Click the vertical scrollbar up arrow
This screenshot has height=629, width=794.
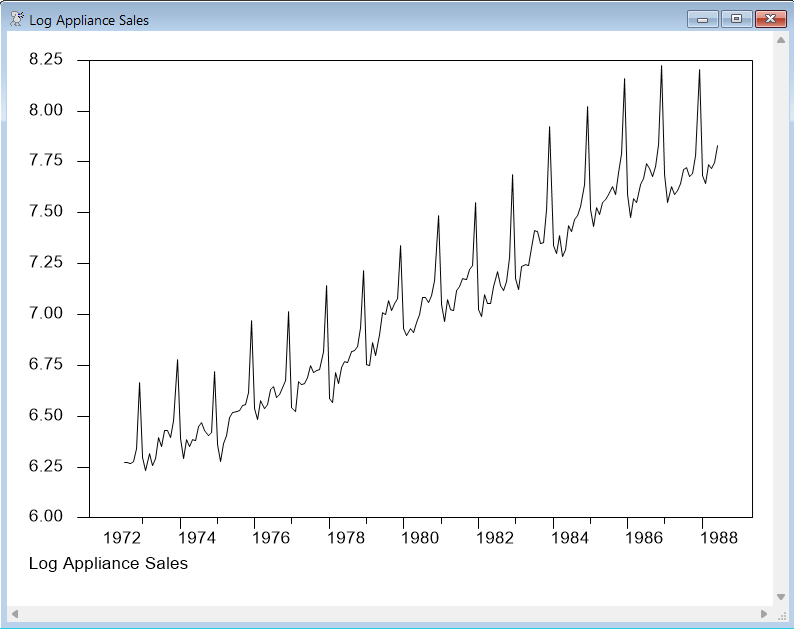click(x=781, y=41)
